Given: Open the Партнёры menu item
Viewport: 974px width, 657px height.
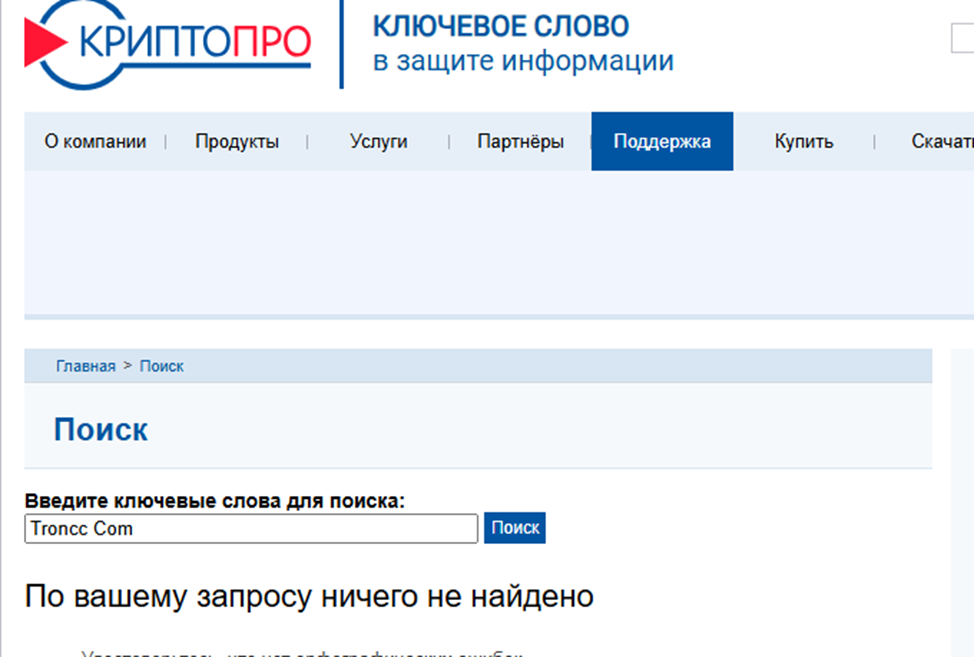Looking at the screenshot, I should (521, 142).
